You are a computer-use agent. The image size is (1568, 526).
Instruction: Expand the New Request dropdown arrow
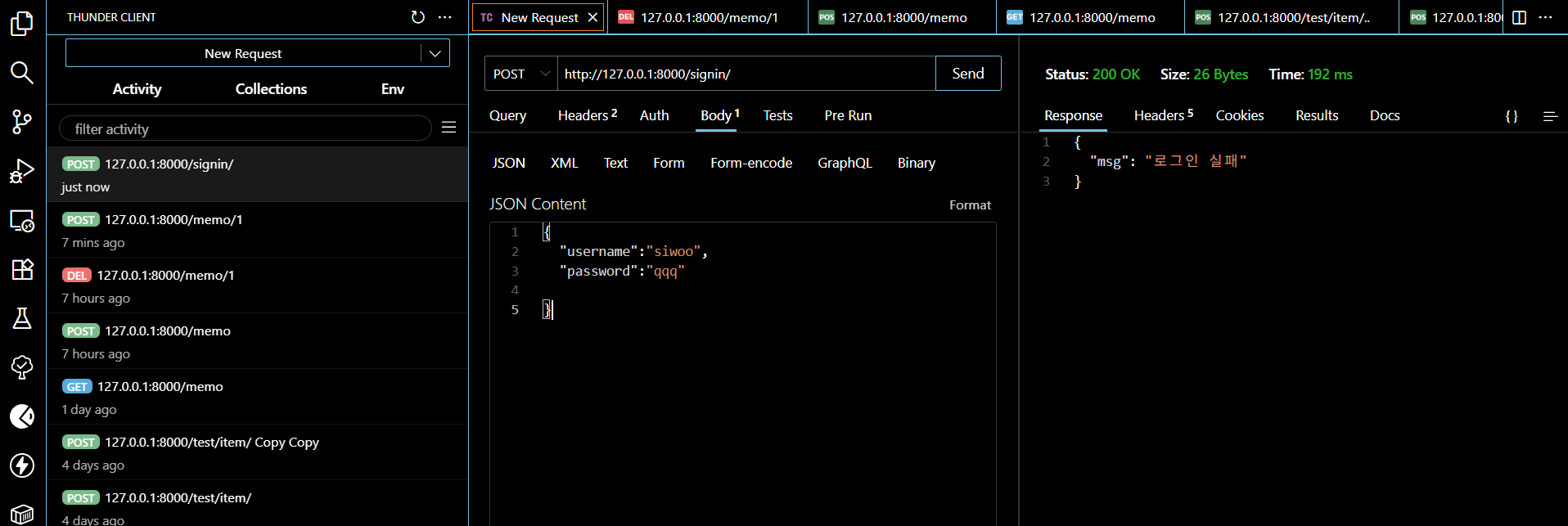pos(435,53)
